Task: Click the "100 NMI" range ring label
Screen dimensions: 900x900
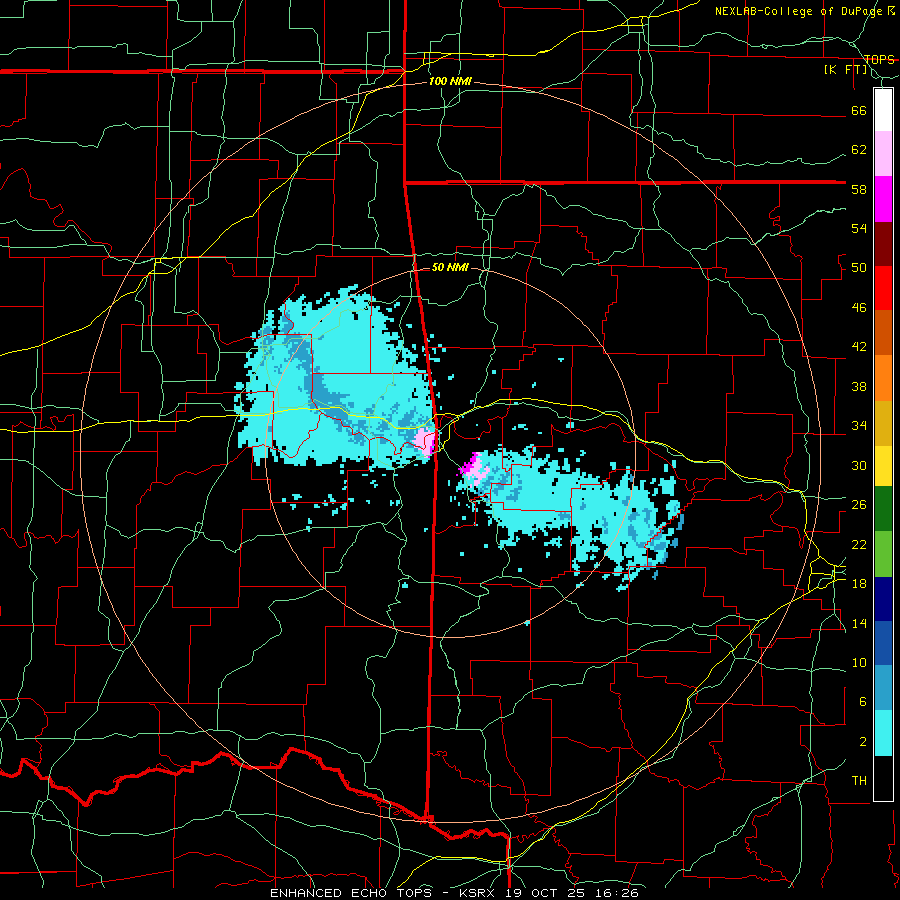Action: [x=450, y=82]
